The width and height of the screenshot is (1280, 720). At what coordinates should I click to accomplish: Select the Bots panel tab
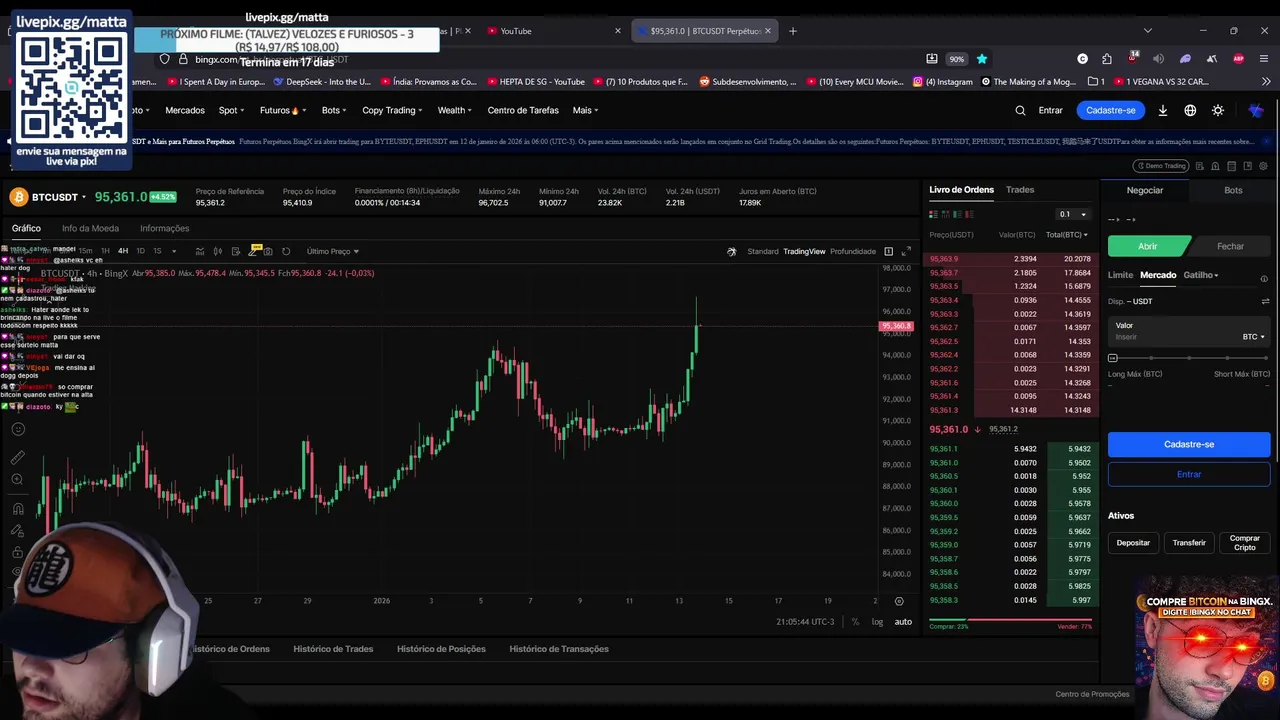coord(1233,190)
